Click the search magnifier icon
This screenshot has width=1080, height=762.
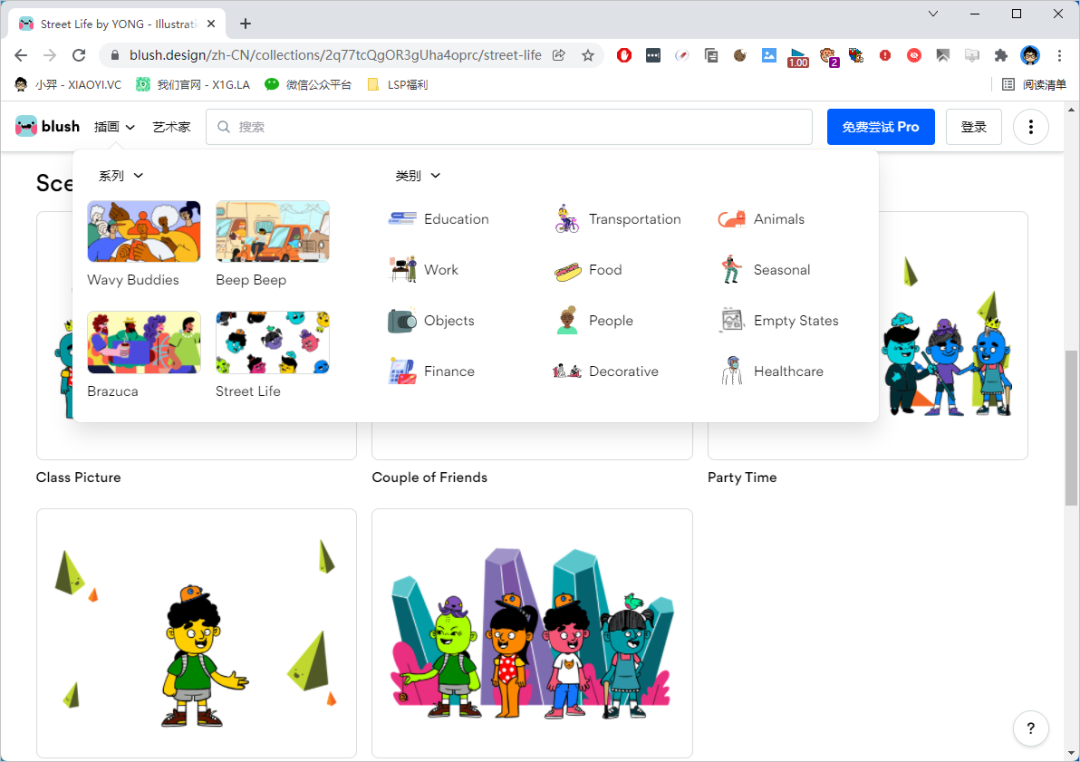tap(224, 127)
